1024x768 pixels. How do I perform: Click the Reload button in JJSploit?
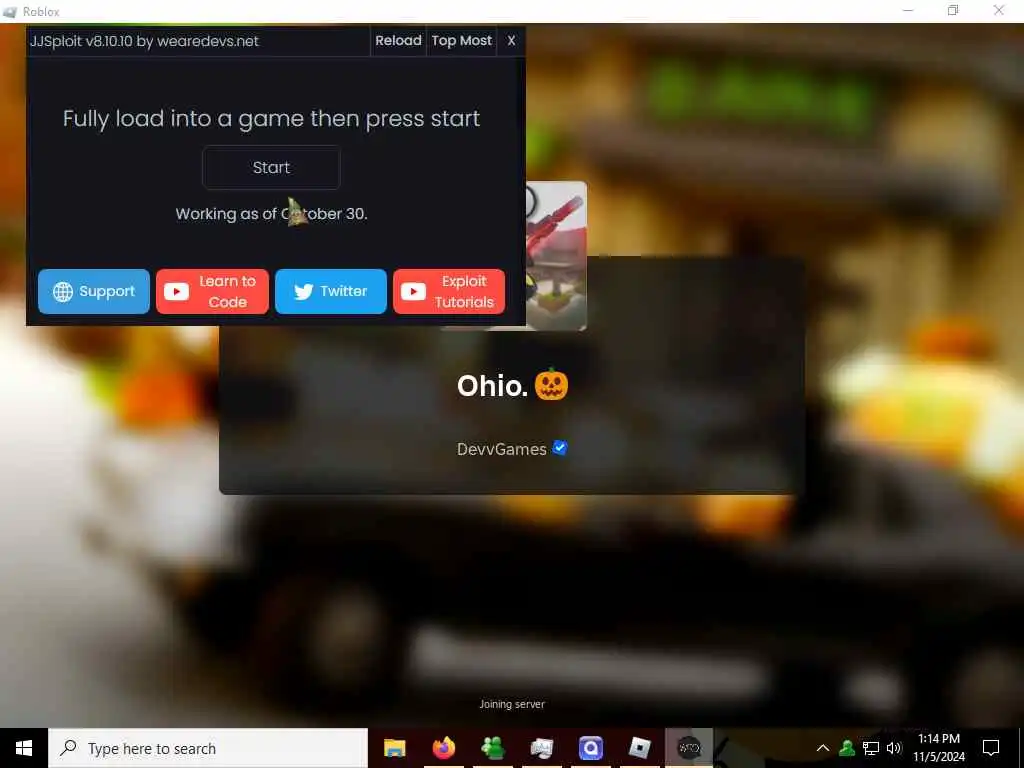point(398,40)
